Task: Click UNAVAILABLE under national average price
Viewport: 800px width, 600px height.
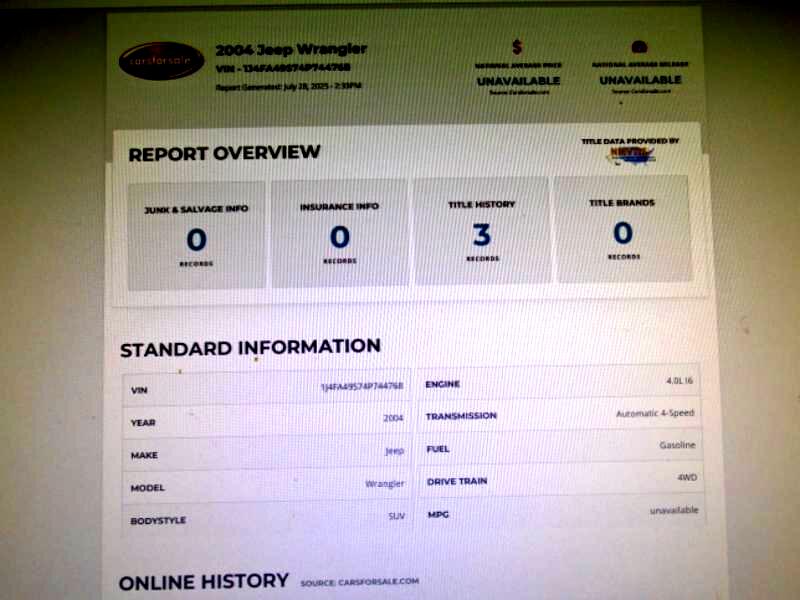Action: coord(518,81)
